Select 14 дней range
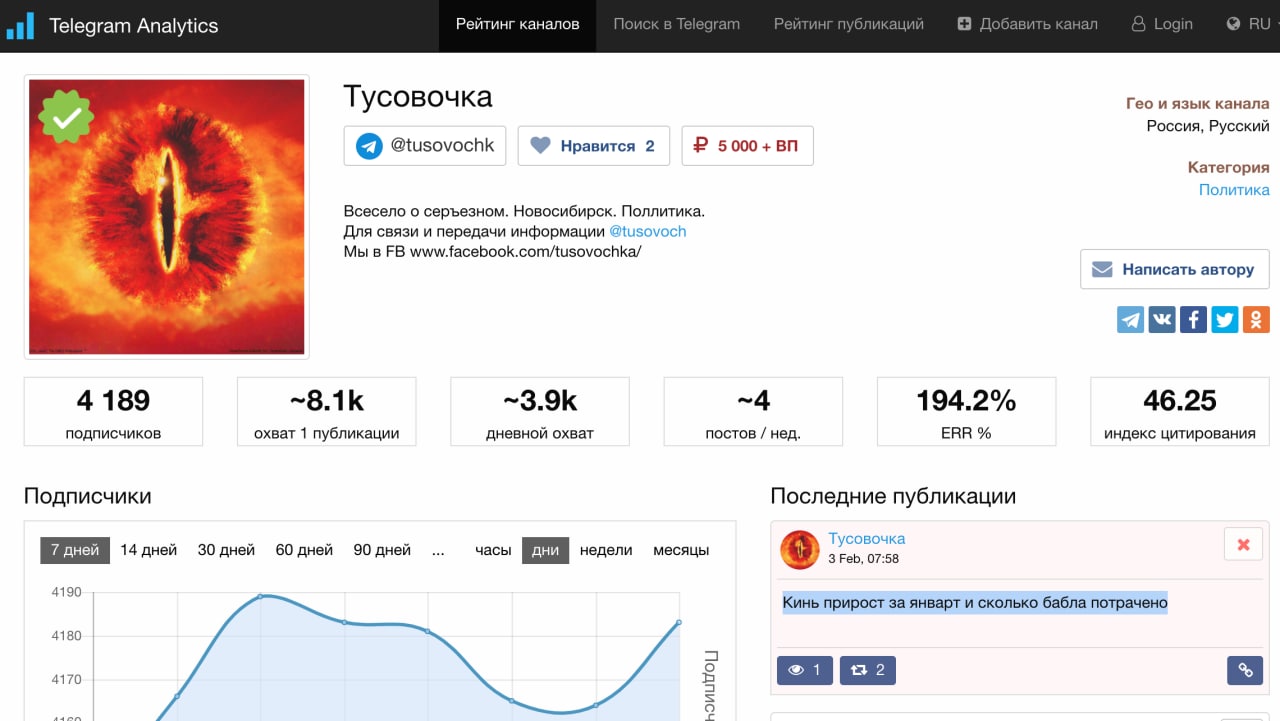This screenshot has width=1280, height=721. pyautogui.click(x=149, y=550)
